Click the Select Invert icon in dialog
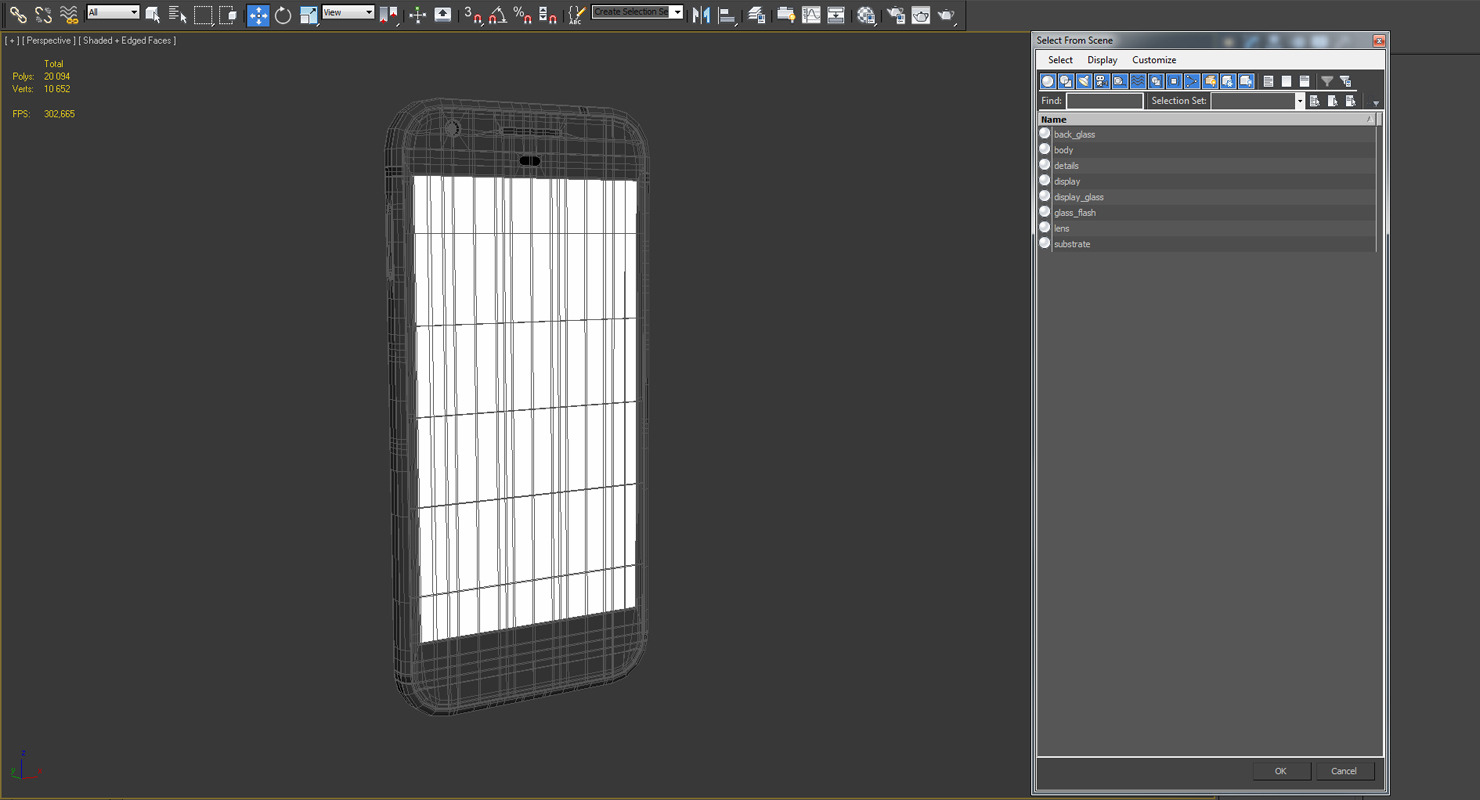1480x800 pixels. [1304, 81]
